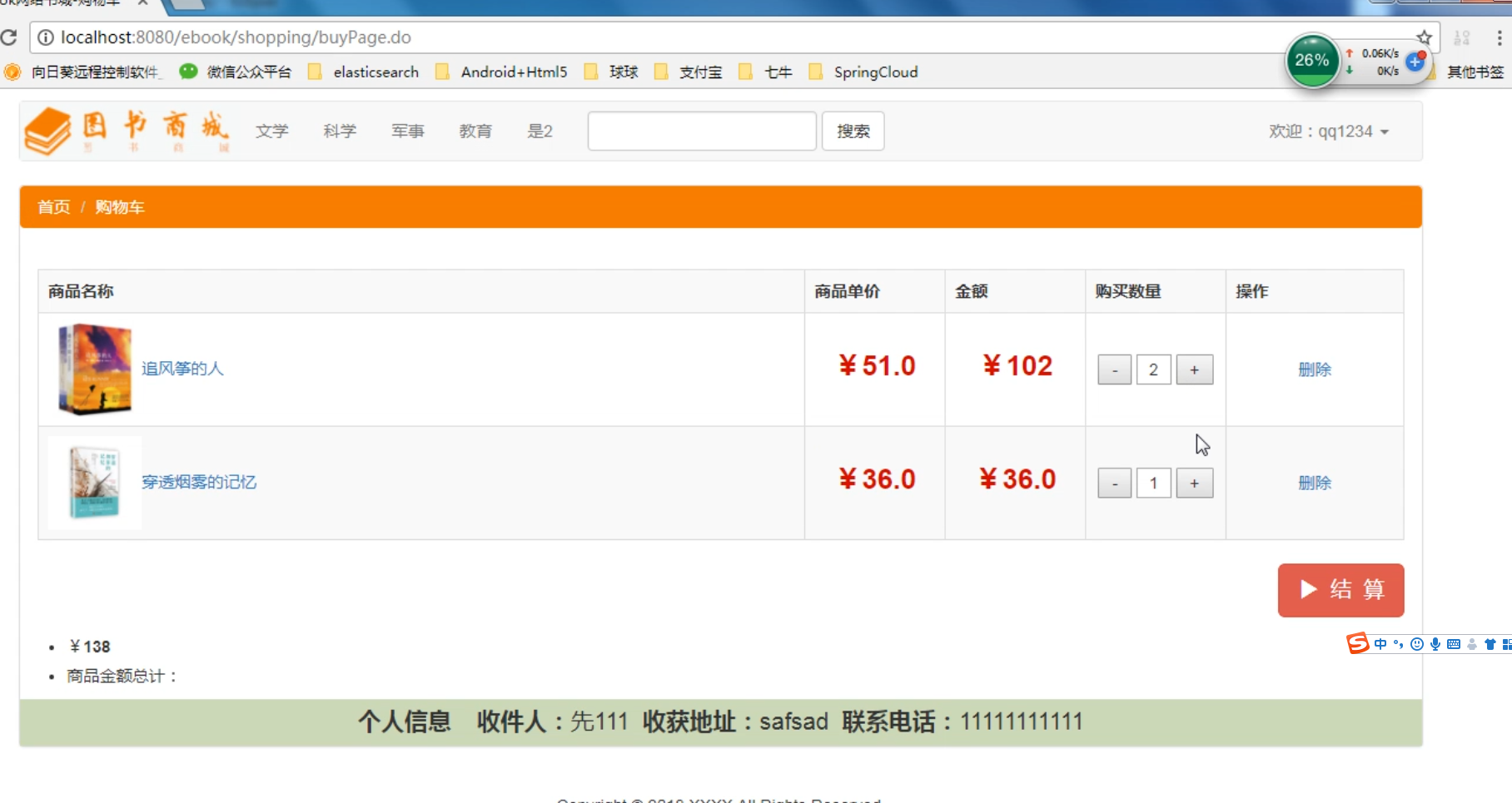This screenshot has height=803, width=1512.
Task: Decrease quantity of 穿透烟雾的记忆
Action: pyautogui.click(x=1114, y=483)
